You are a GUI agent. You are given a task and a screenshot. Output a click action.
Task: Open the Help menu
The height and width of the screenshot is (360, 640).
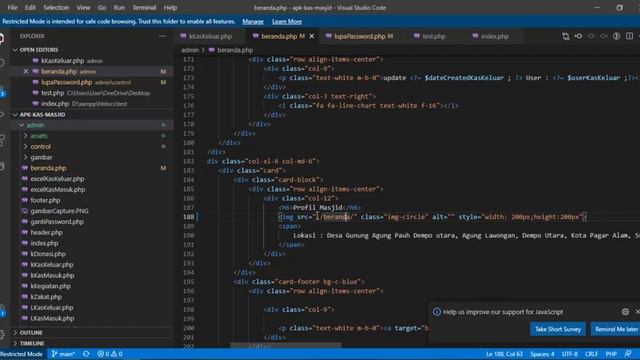click(x=170, y=7)
